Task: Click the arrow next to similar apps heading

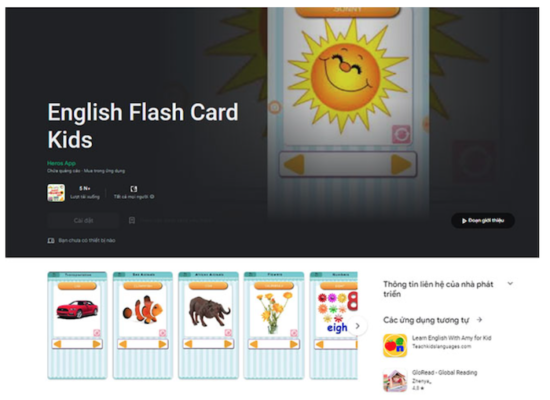Action: coord(479,320)
